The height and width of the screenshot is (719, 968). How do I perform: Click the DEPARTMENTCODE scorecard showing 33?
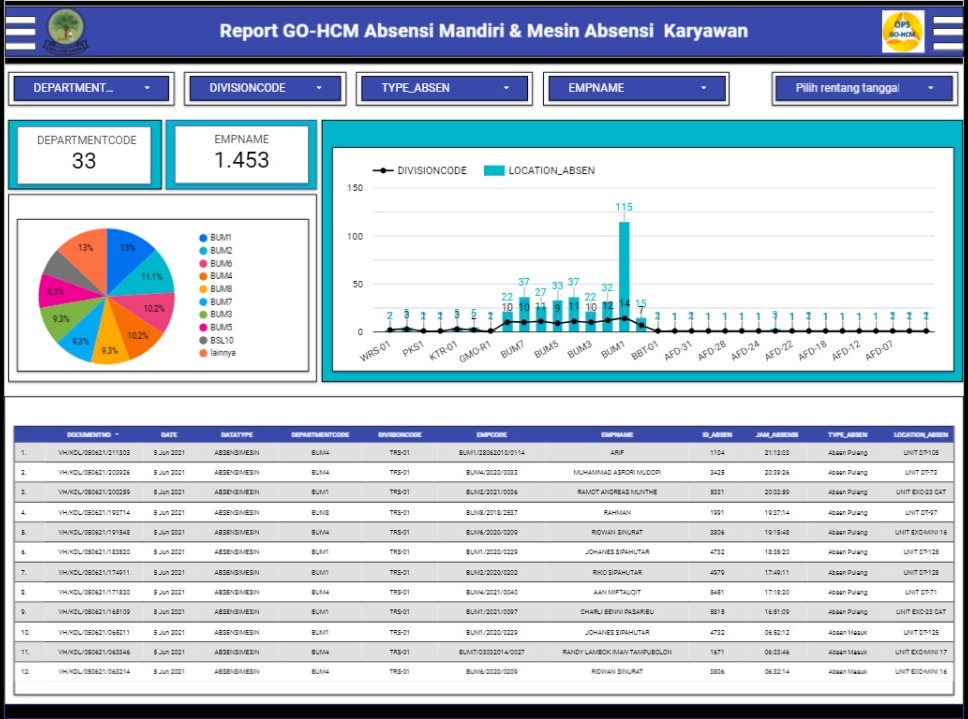[x=84, y=154]
